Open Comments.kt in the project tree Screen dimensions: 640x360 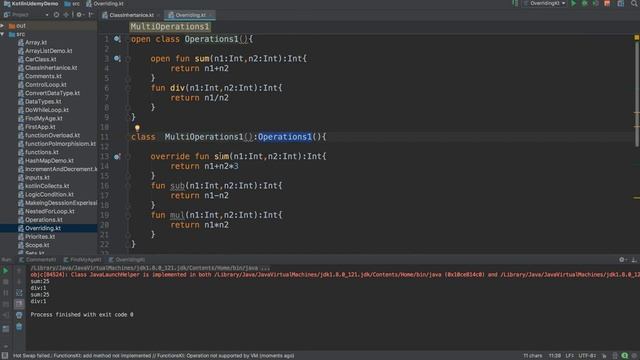click(43, 76)
